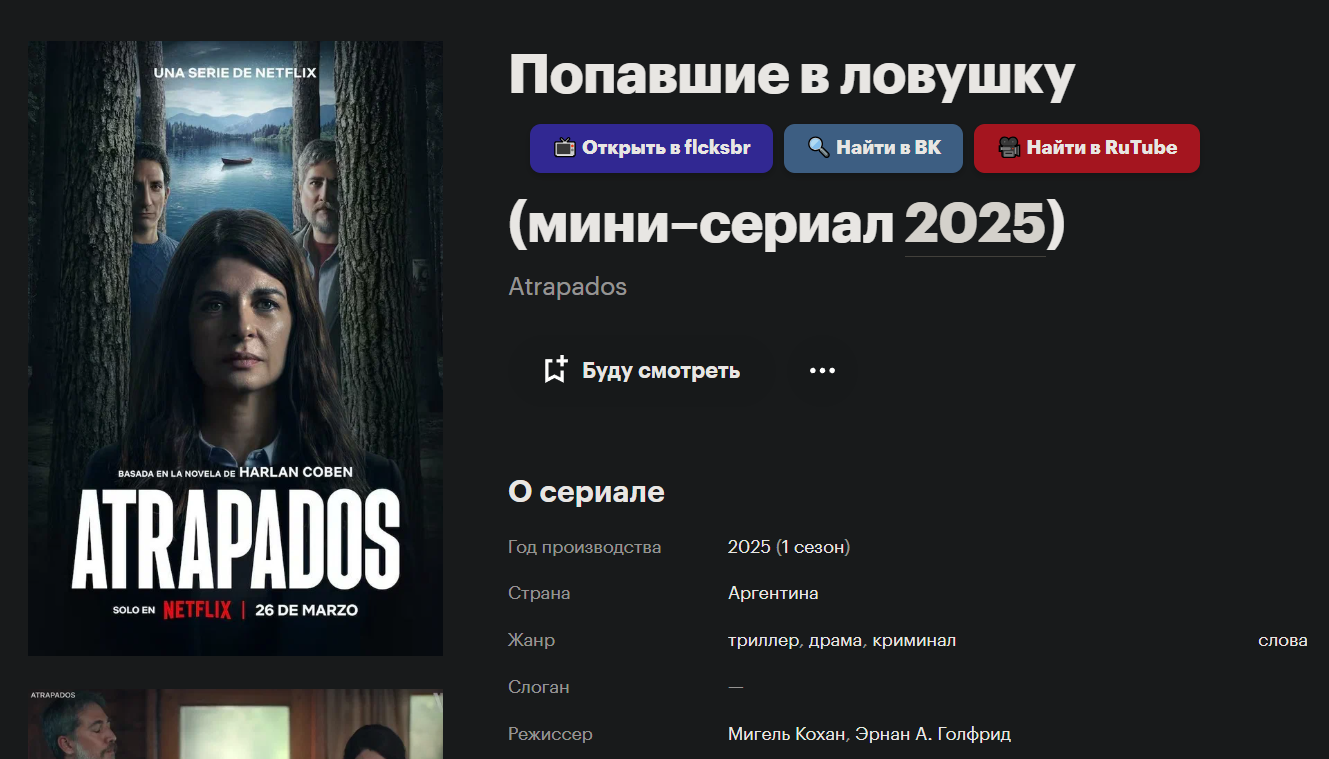Open the three-dots more options menu
This screenshot has height=759, width=1329.
(x=822, y=371)
